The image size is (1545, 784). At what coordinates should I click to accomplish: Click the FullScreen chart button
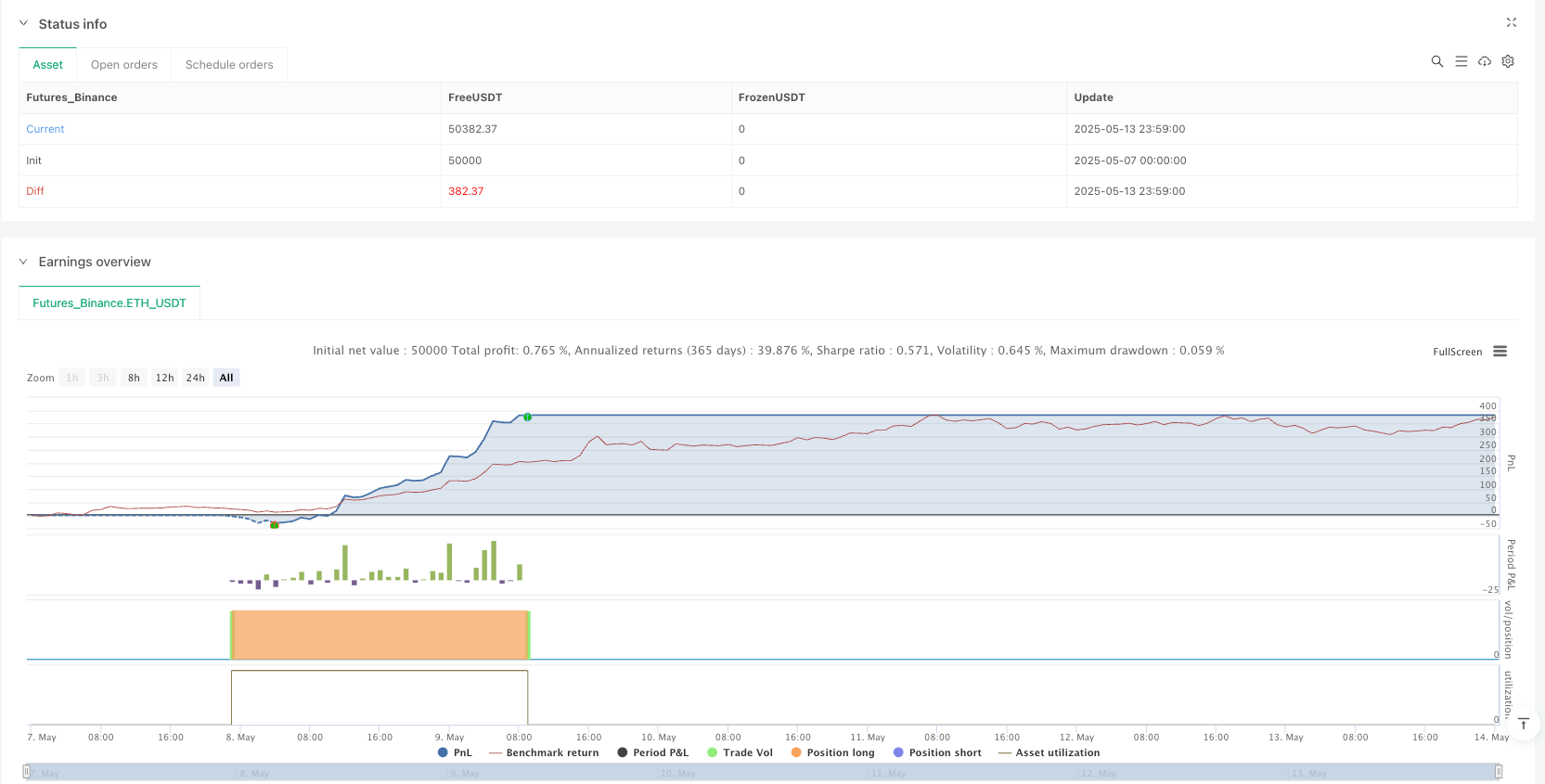[x=1457, y=352]
